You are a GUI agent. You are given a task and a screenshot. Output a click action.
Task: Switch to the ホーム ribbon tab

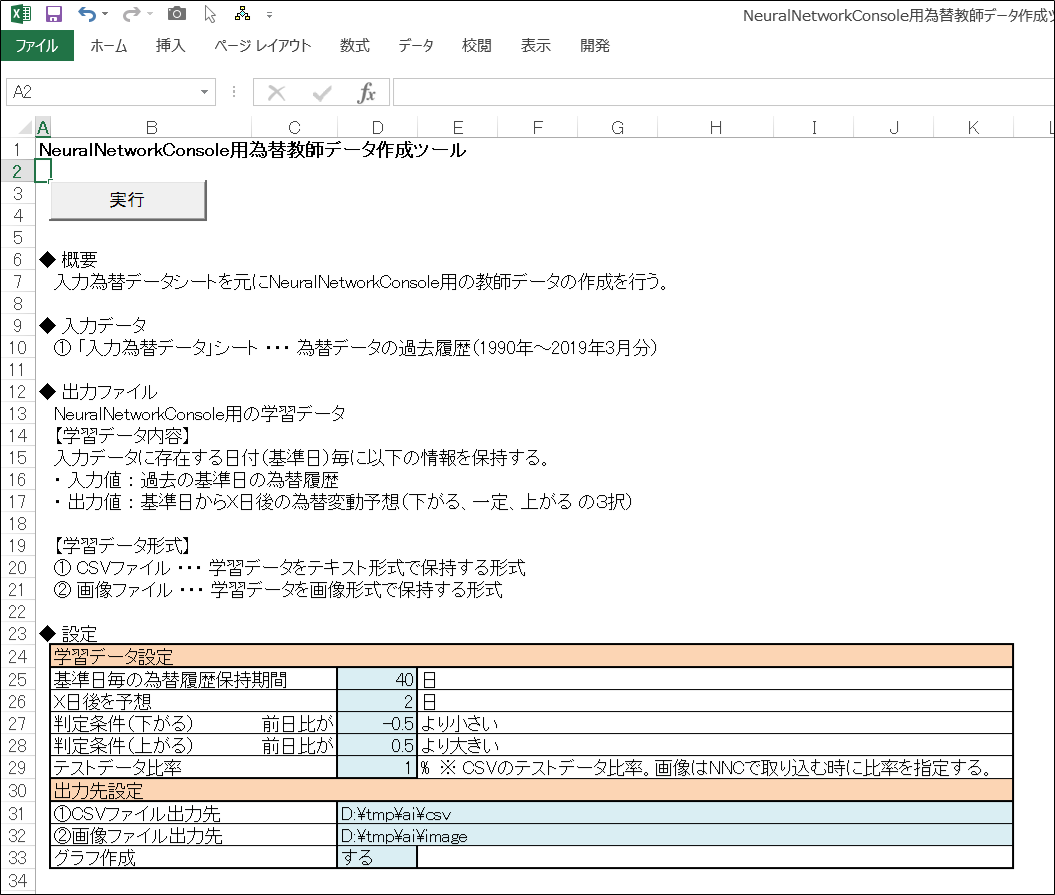click(109, 46)
